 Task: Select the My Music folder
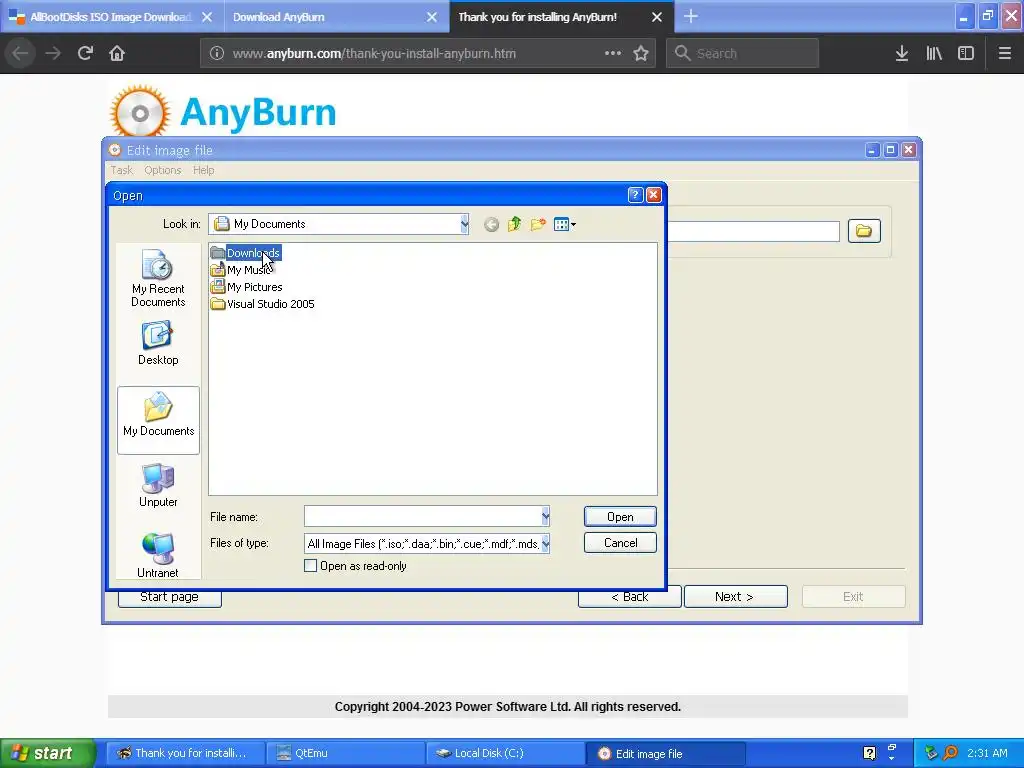pyautogui.click(x=241, y=270)
